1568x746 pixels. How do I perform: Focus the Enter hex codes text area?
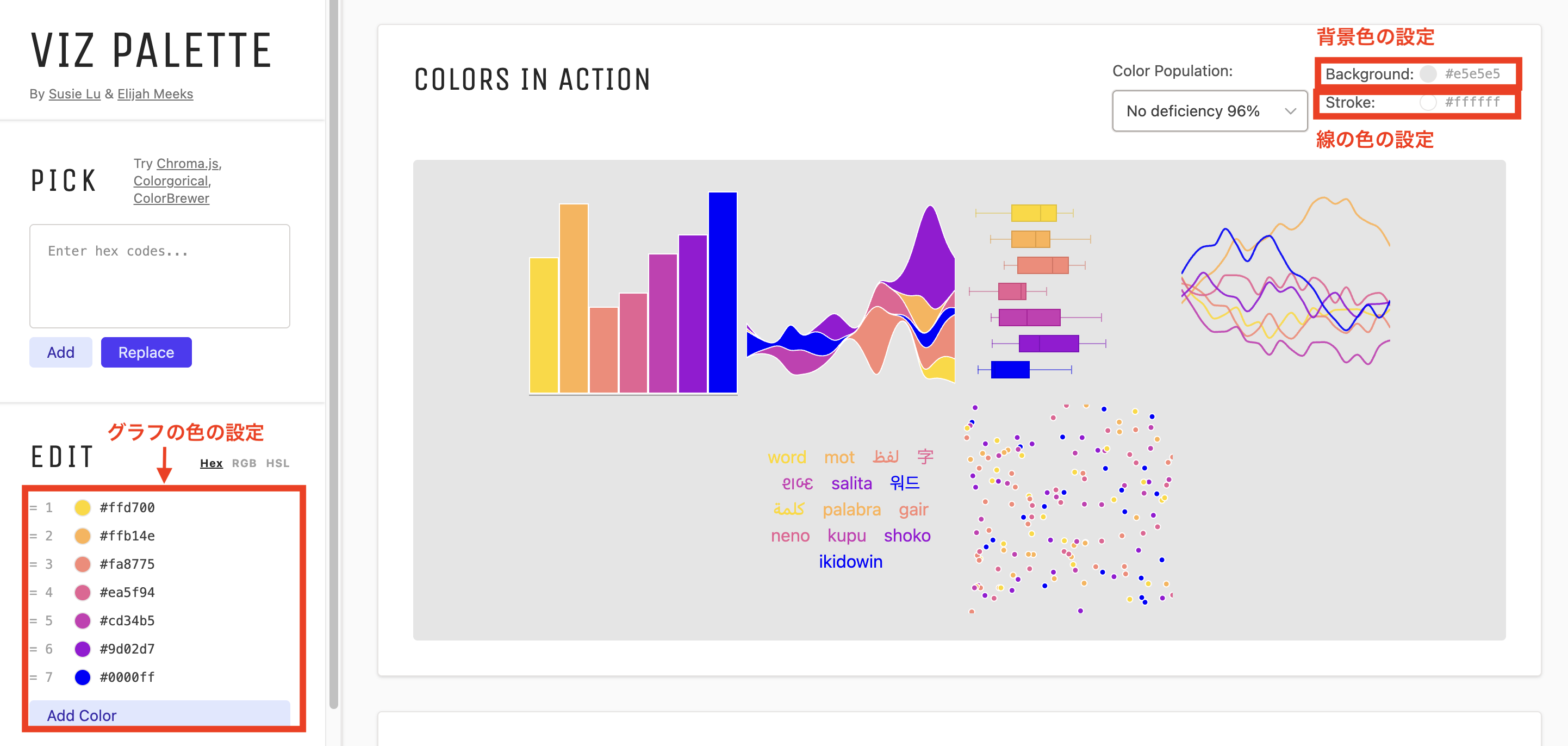click(159, 276)
